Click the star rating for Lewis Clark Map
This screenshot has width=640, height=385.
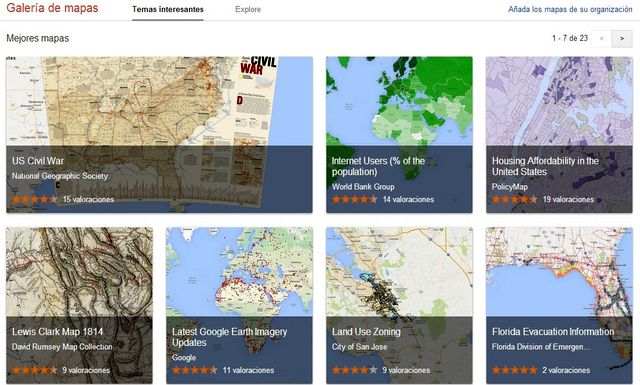34,370
